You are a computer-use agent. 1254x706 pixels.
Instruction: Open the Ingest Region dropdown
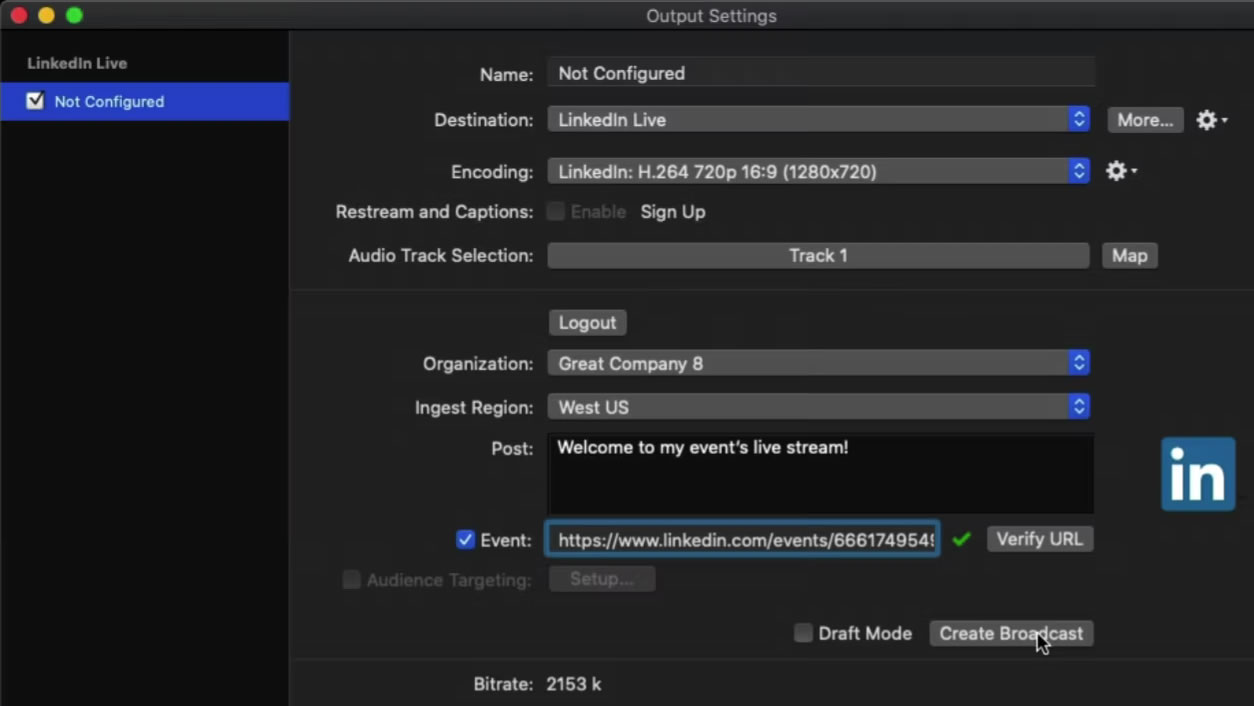click(818, 408)
